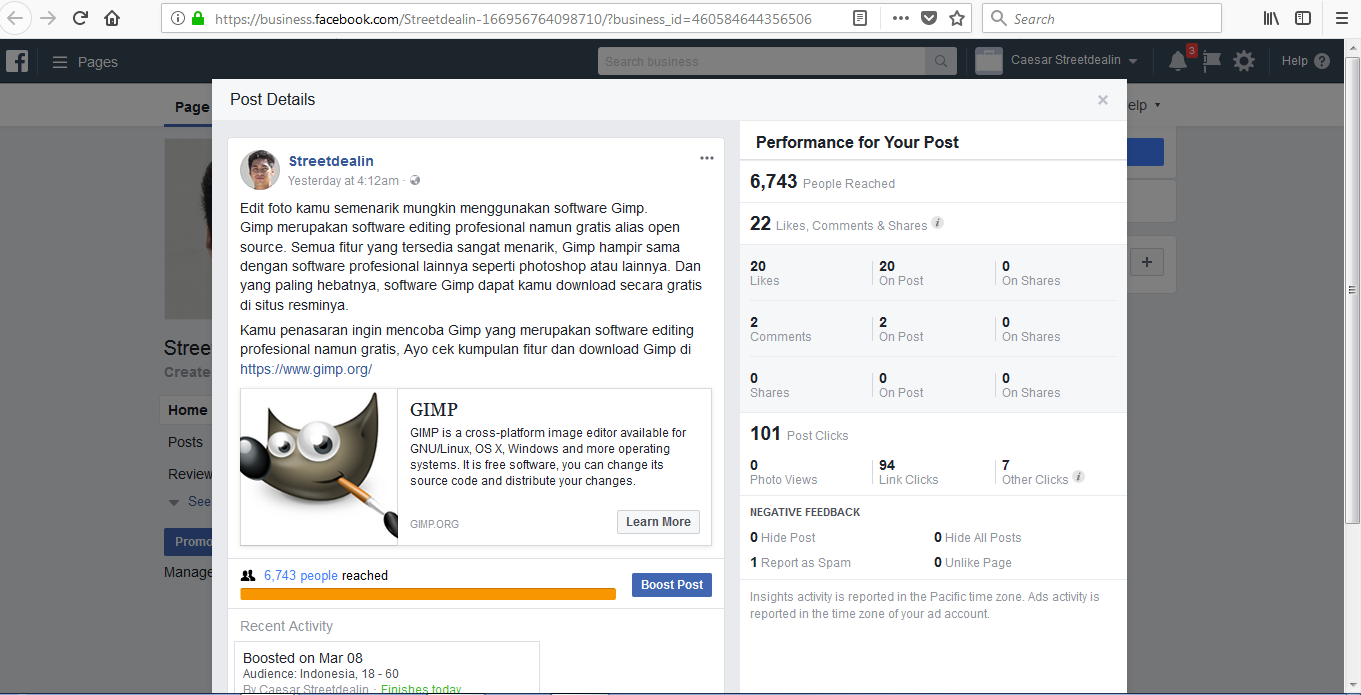The height and width of the screenshot is (695, 1361).
Task: Click 6,743 People Reached performance stat
Action: click(822, 182)
